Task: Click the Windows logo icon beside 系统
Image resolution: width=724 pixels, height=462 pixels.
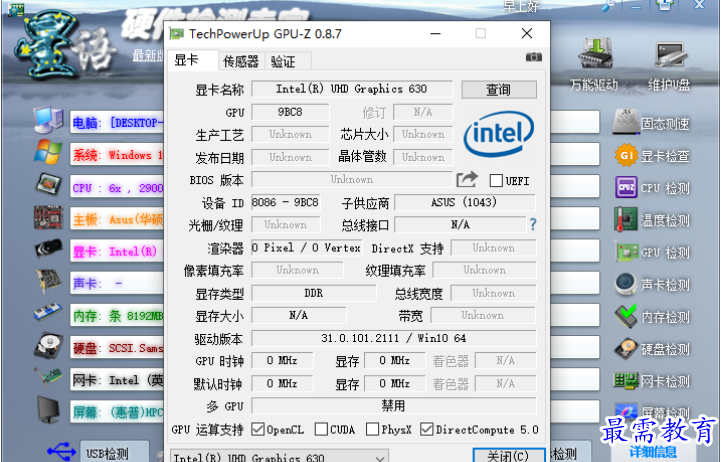Action: [48, 151]
